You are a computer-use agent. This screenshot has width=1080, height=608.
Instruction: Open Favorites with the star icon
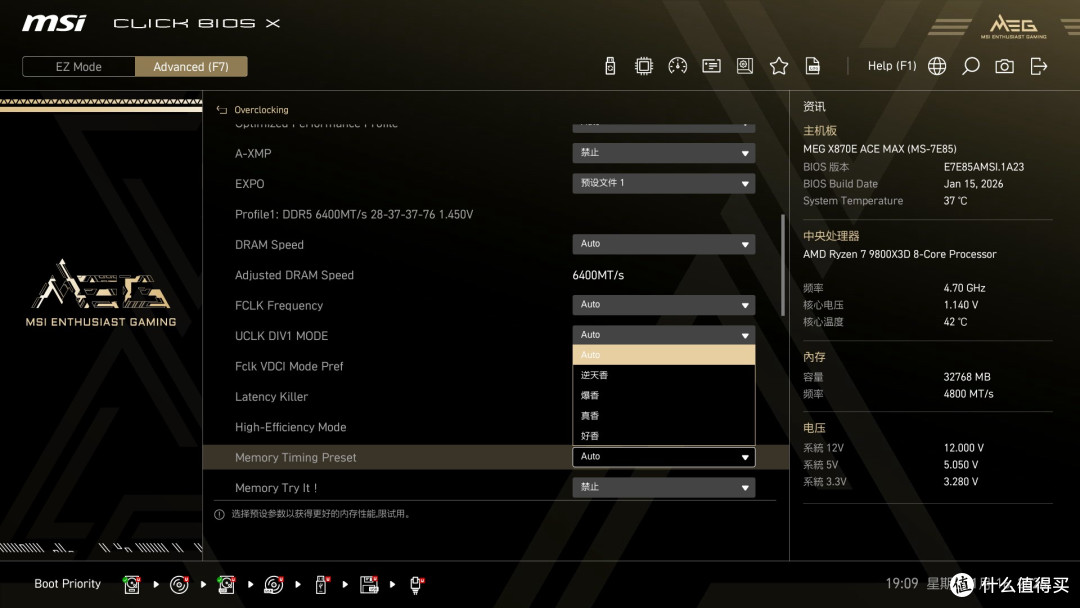778,66
